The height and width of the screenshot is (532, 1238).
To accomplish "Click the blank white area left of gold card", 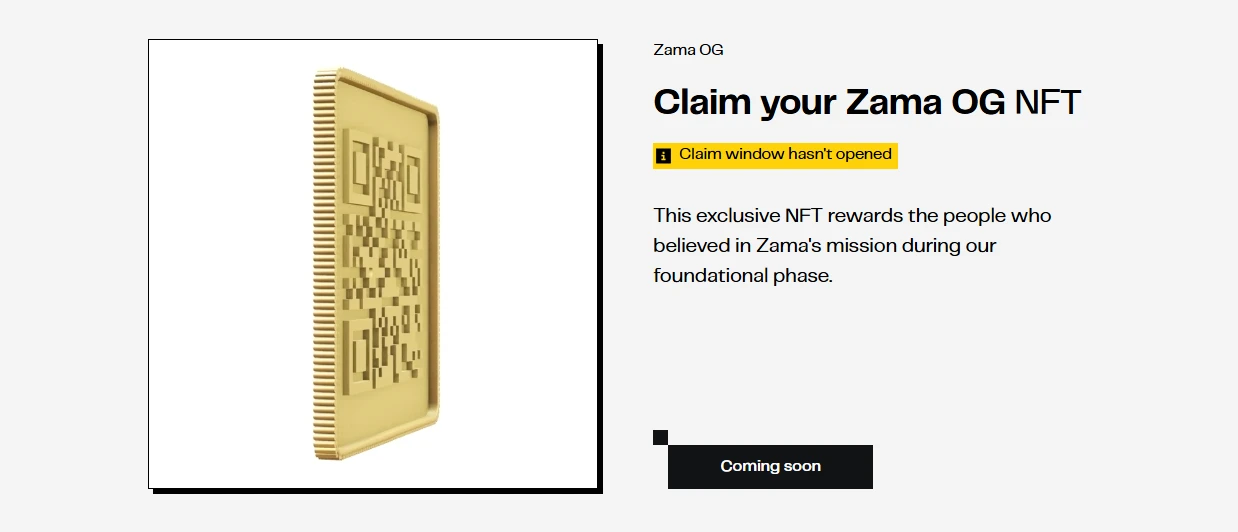I will (230, 264).
